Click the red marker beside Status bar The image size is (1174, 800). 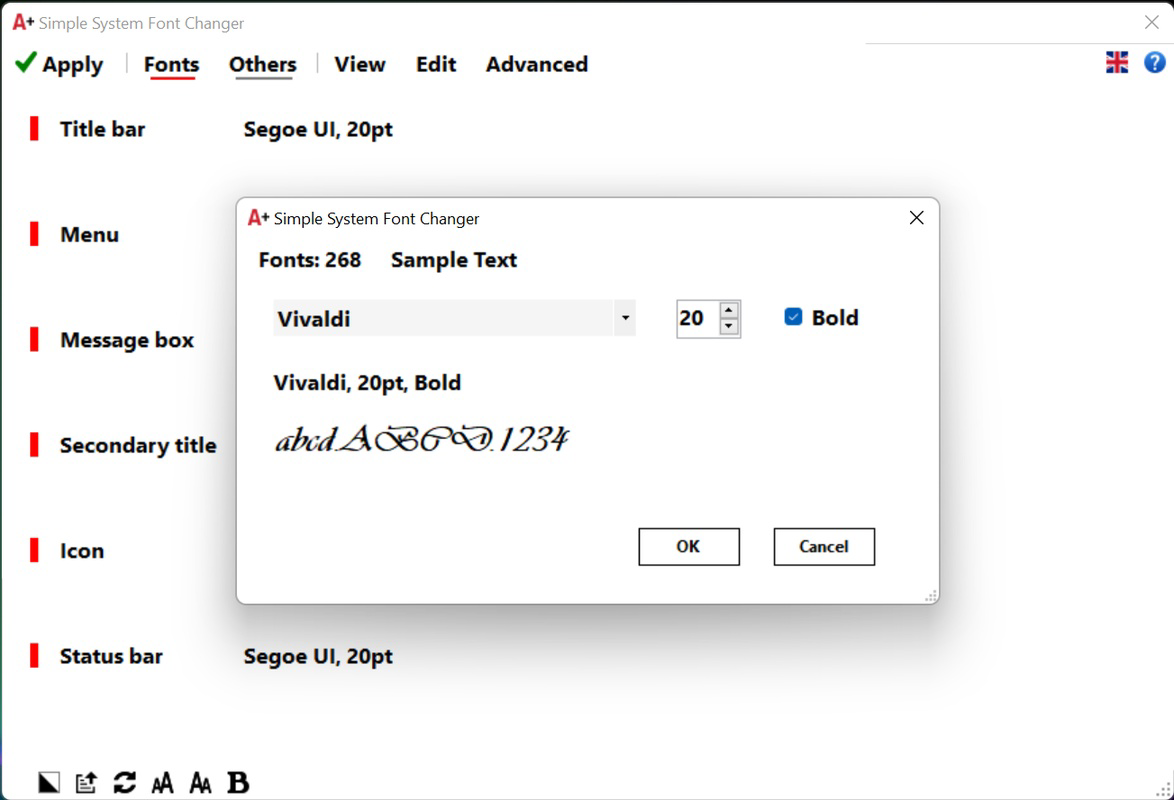click(34, 655)
